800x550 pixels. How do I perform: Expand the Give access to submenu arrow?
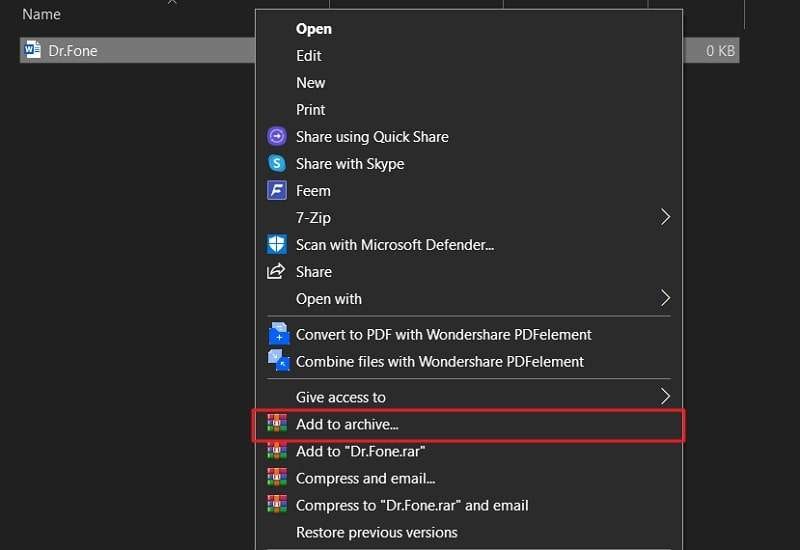(x=665, y=397)
